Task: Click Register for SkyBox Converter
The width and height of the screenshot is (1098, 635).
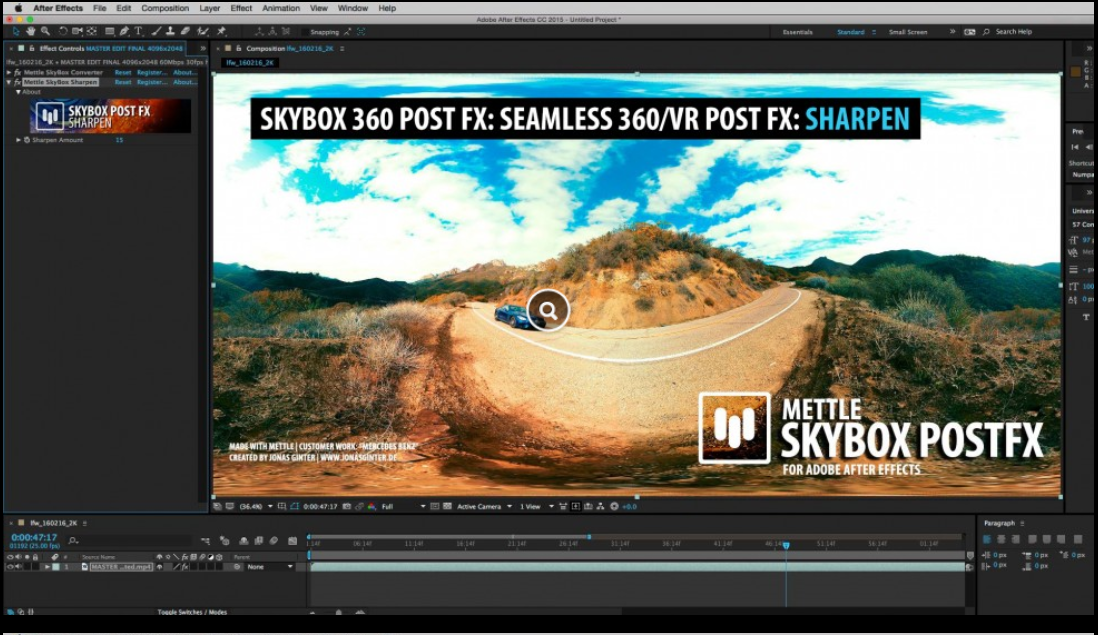Action: pos(152,72)
